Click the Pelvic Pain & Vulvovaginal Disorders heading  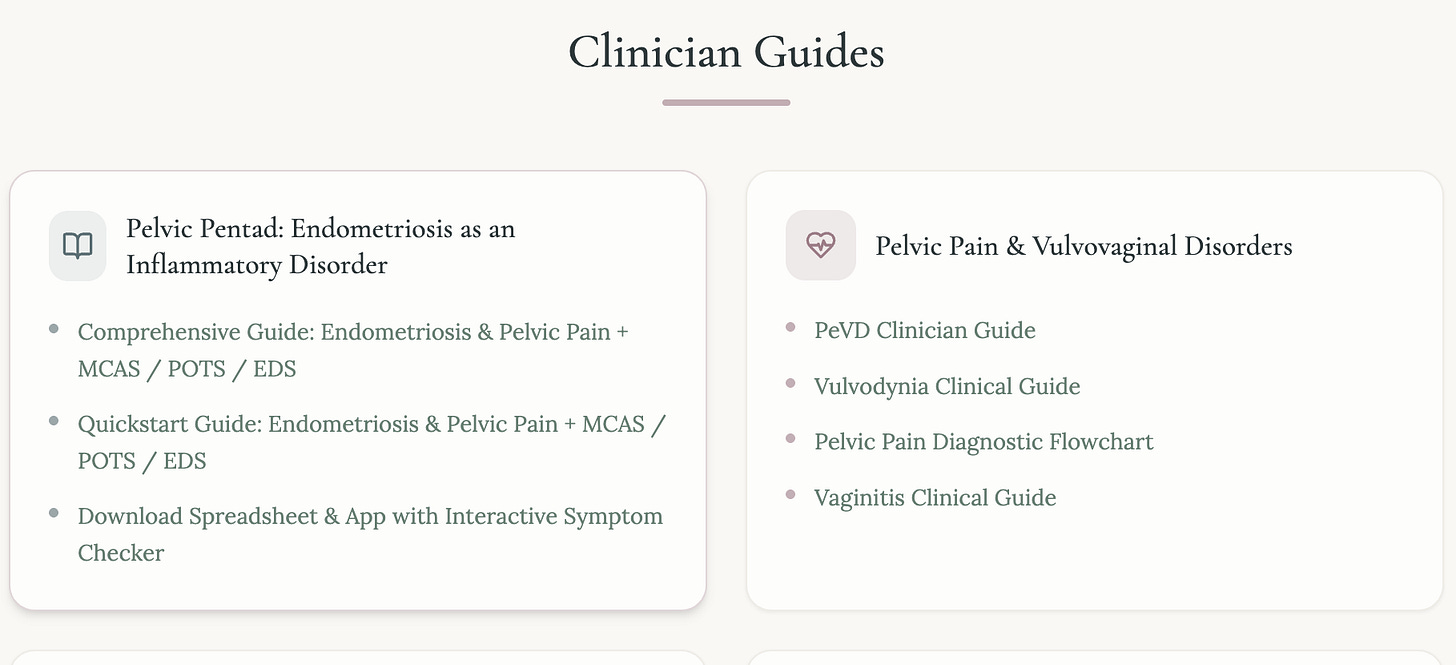coord(1084,246)
